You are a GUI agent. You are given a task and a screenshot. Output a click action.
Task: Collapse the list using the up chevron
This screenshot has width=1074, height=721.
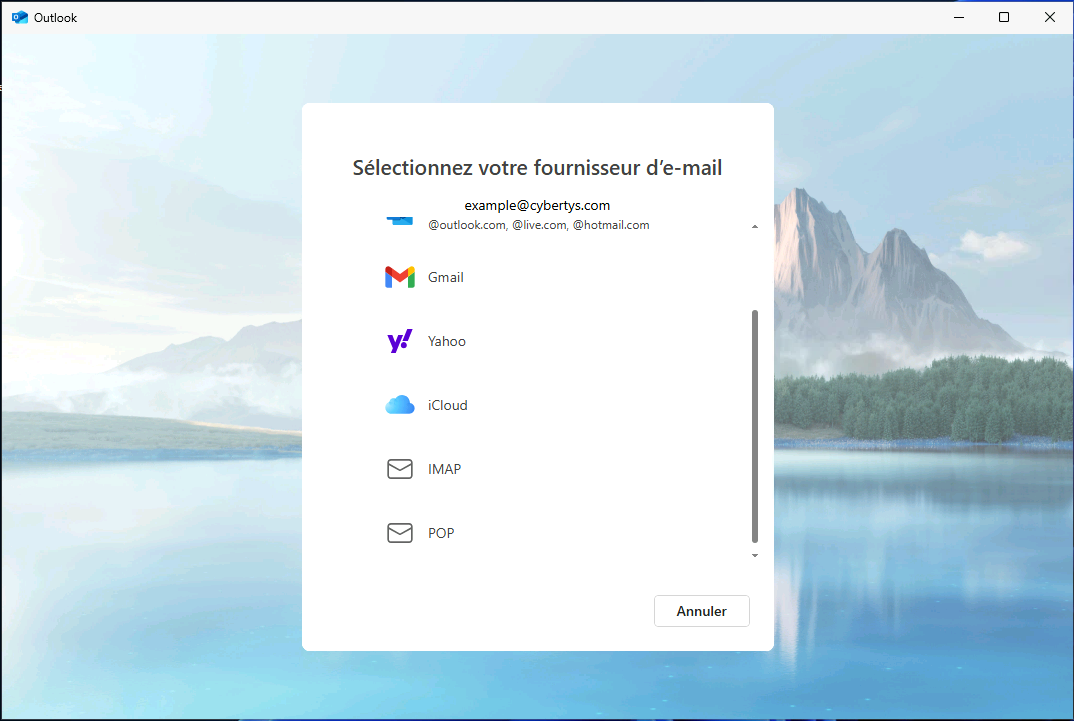tap(755, 226)
